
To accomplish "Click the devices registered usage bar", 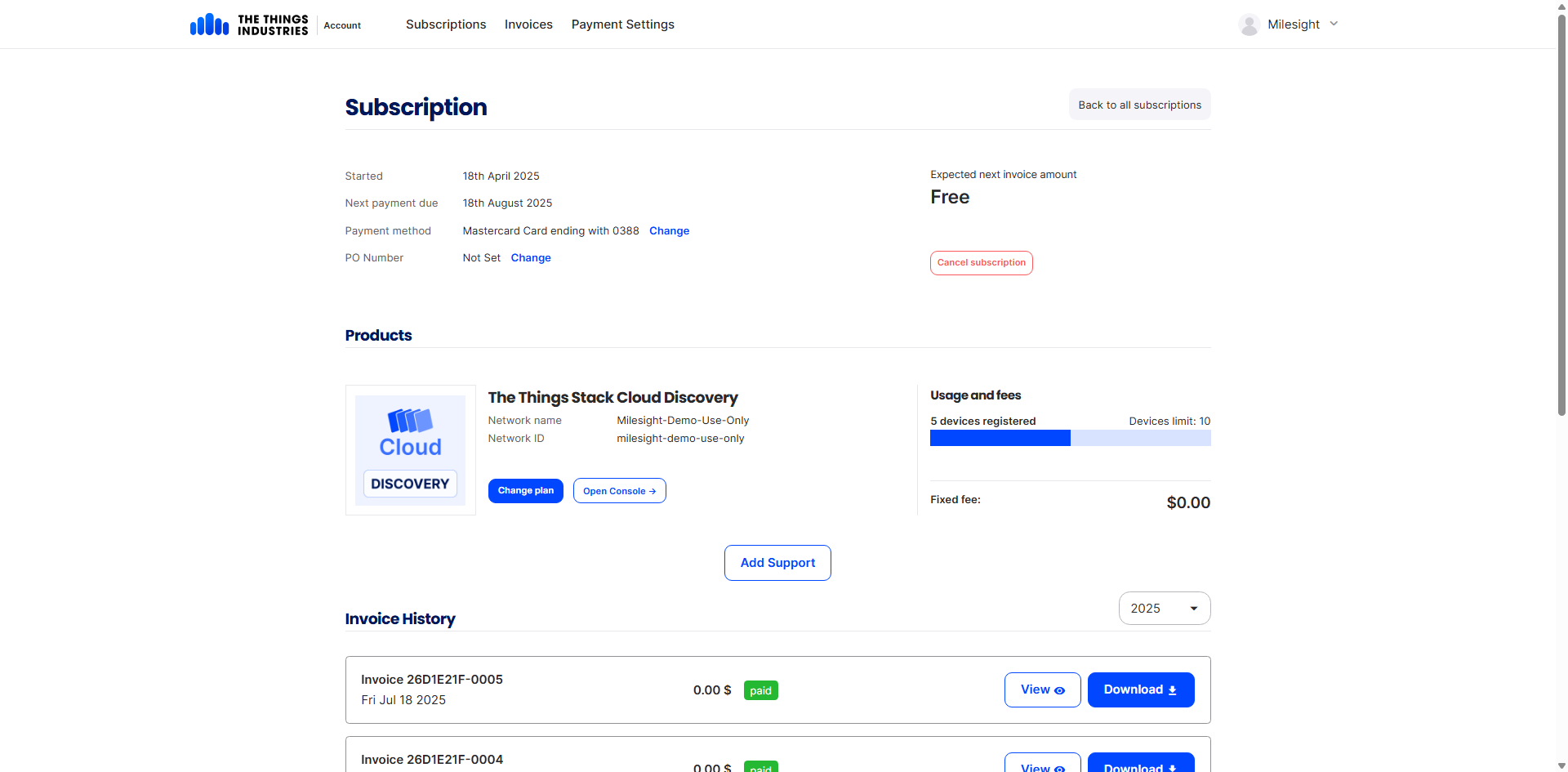I will (x=1070, y=438).
